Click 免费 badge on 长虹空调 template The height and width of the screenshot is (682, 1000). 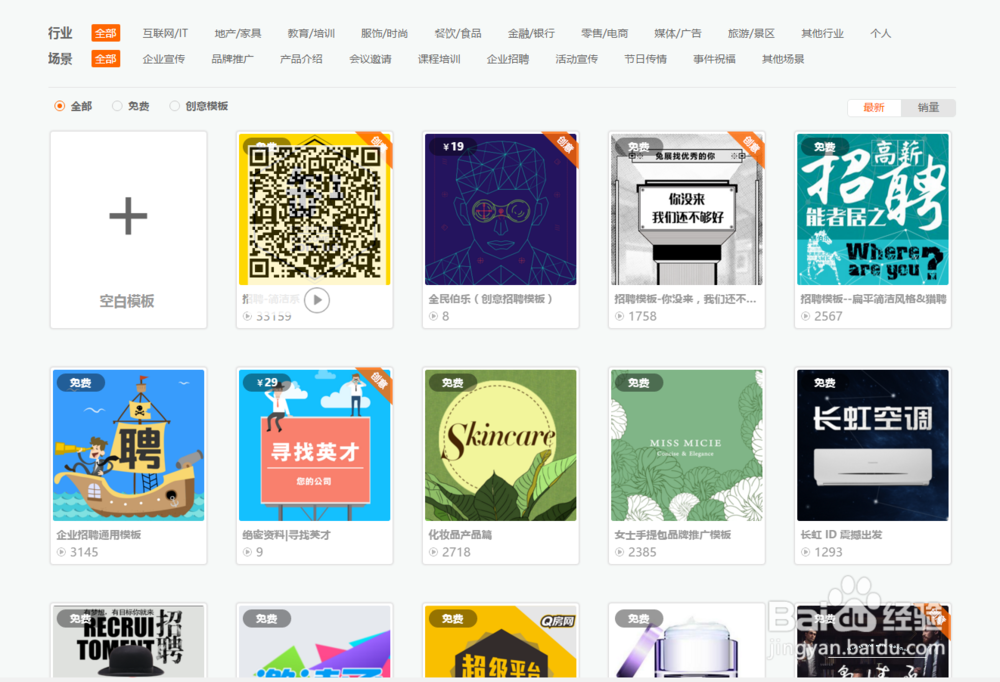825,383
